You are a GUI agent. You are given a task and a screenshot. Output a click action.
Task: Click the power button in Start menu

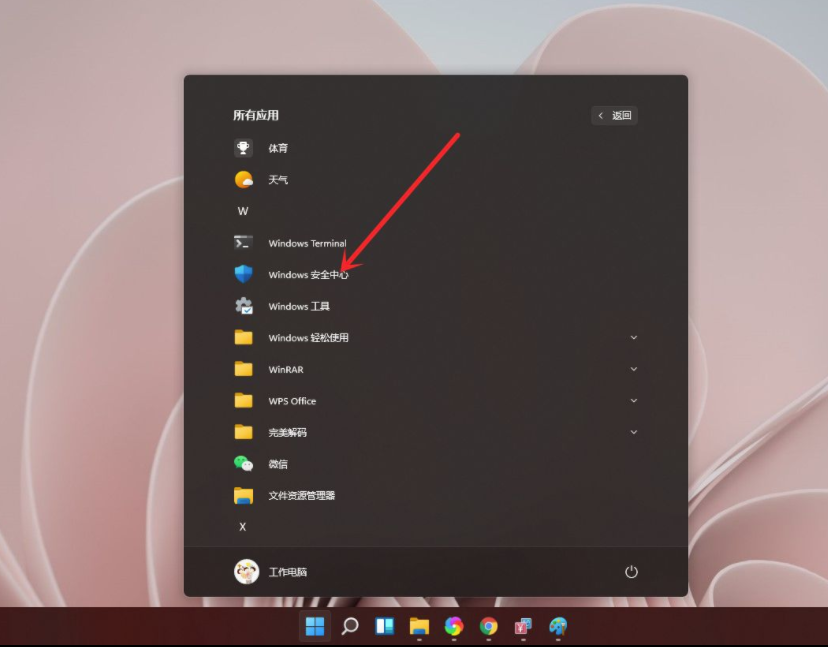tap(631, 571)
